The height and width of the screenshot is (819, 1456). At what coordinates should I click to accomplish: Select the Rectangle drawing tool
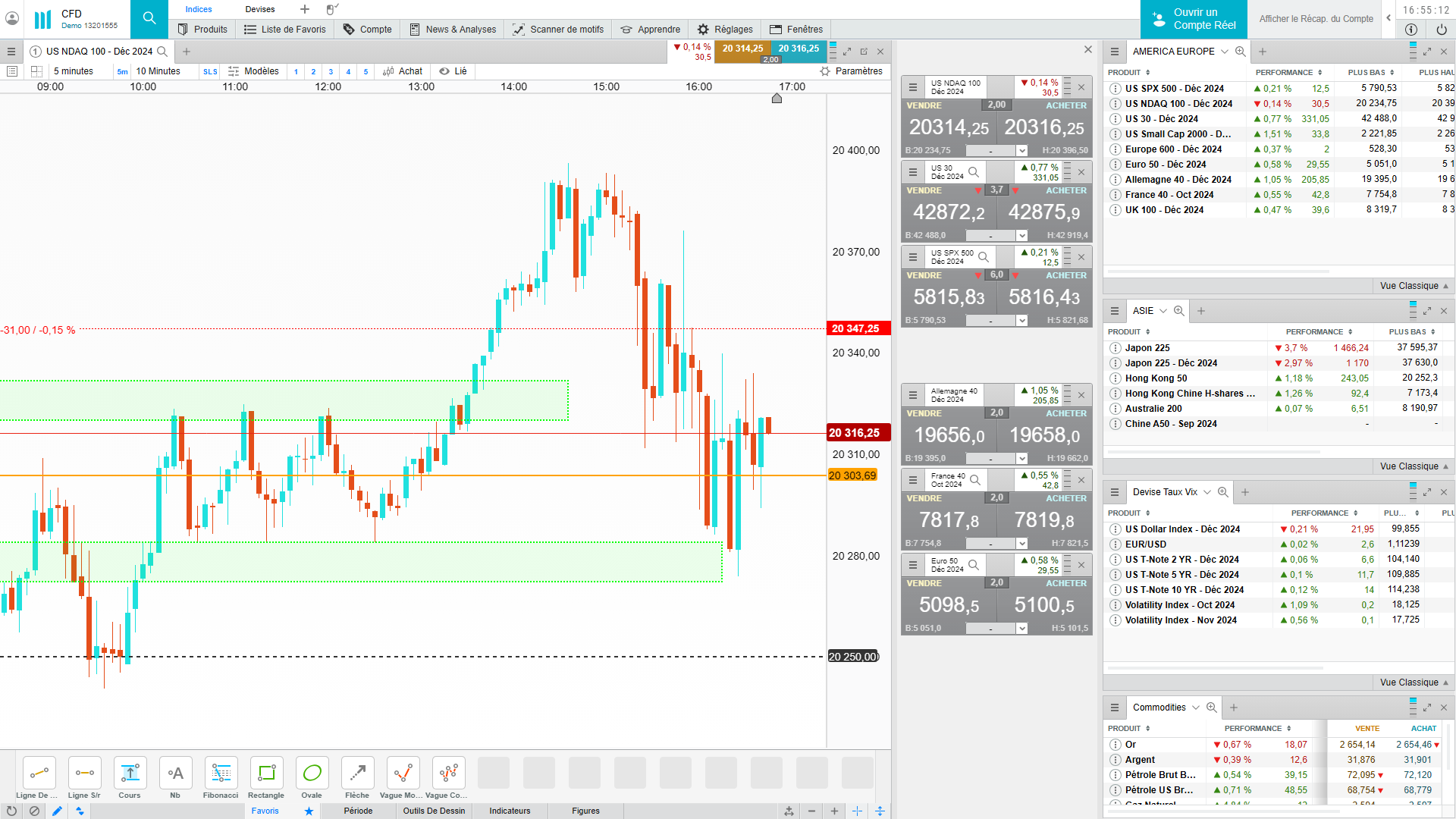(x=266, y=773)
